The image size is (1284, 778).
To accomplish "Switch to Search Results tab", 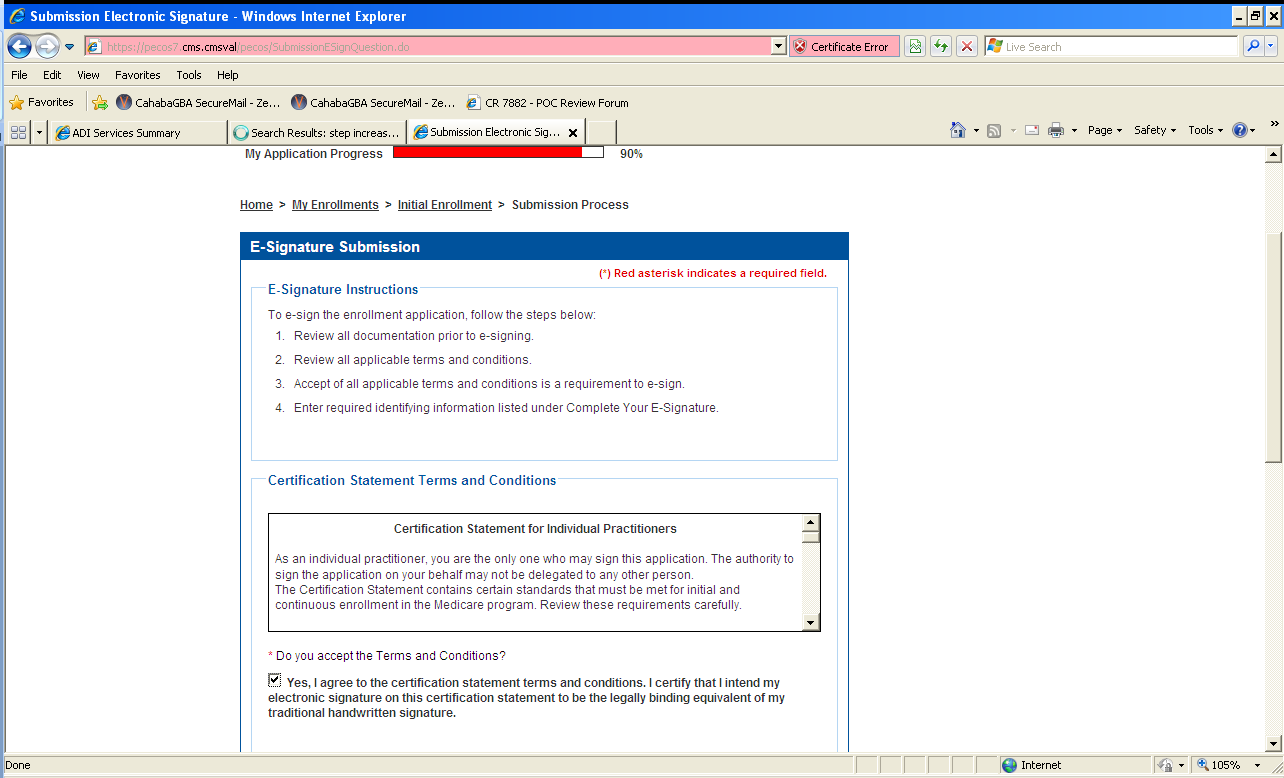I will [317, 132].
